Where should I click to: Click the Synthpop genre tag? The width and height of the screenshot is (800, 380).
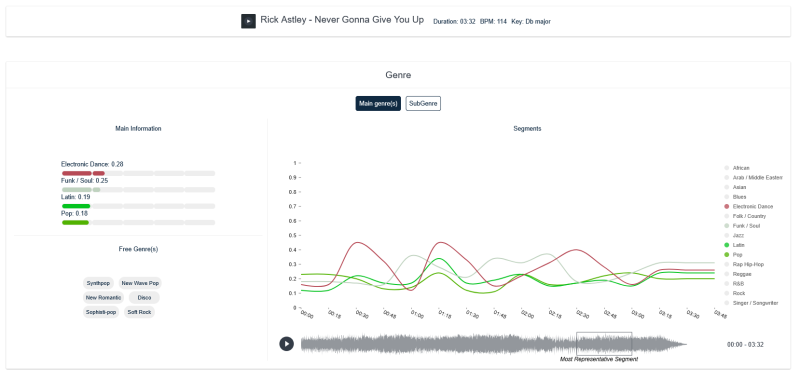pos(98,283)
